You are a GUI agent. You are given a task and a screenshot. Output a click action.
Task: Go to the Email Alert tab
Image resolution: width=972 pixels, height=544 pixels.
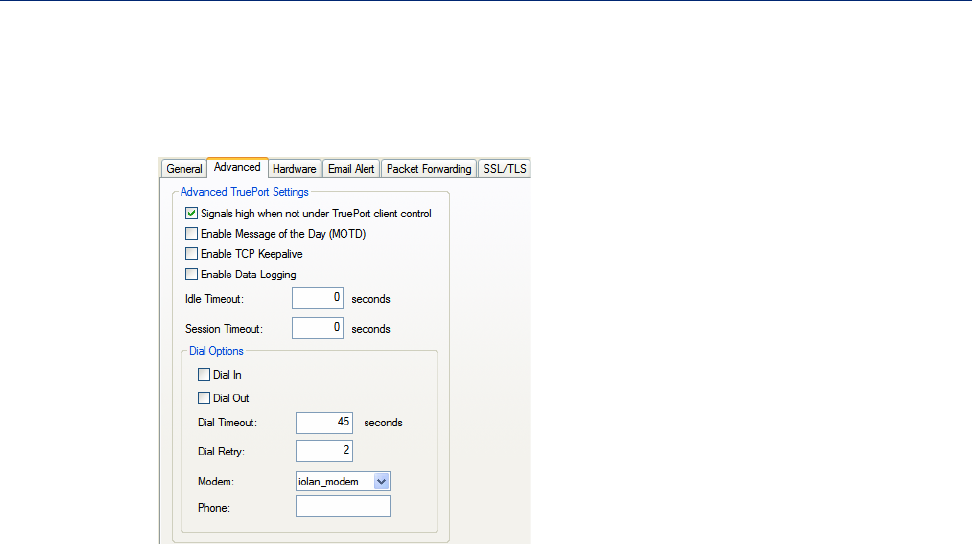coord(351,169)
